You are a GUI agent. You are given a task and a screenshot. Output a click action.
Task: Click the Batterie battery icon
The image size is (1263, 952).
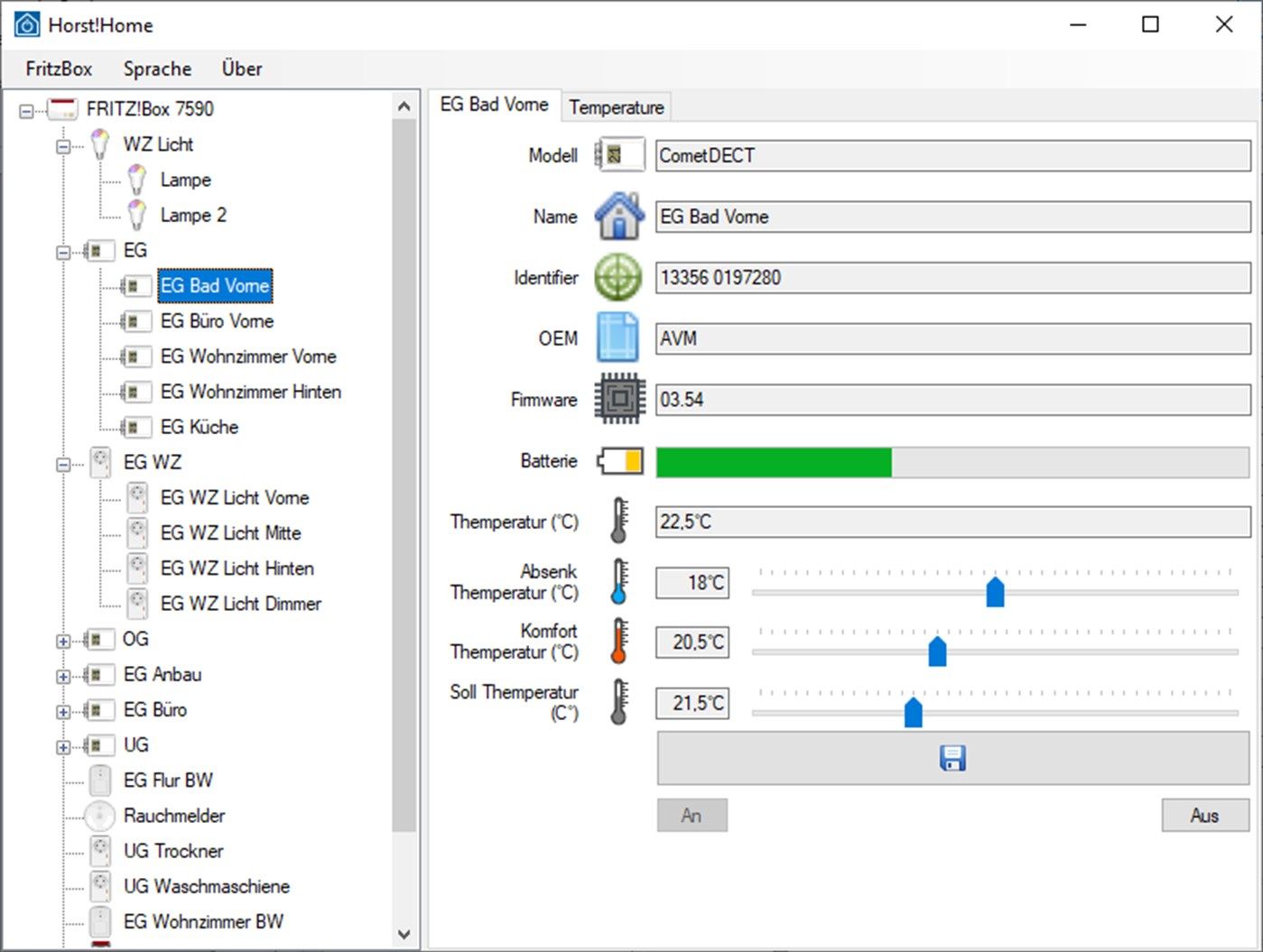click(620, 461)
